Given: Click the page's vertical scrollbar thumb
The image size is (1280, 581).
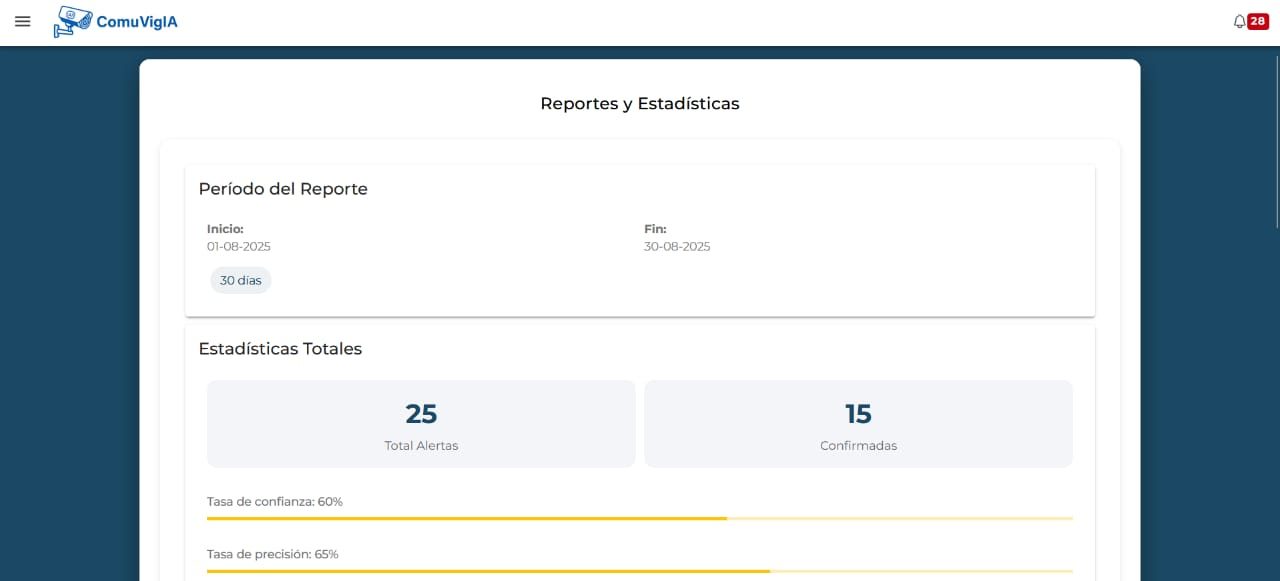Looking at the screenshot, I should point(1276,140).
